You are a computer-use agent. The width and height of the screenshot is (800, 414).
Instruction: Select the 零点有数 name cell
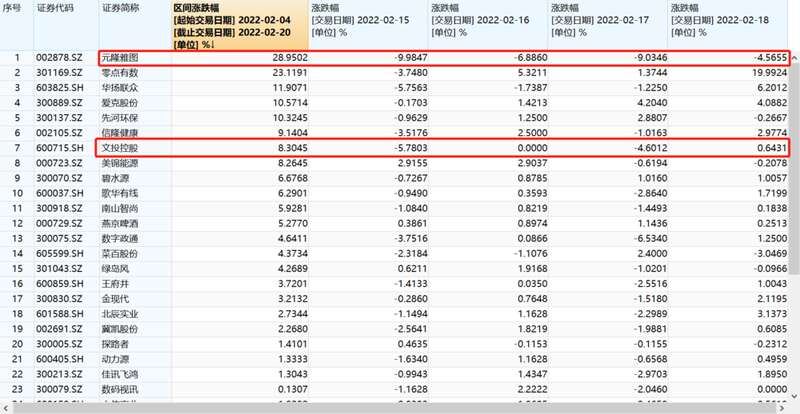(x=120, y=73)
